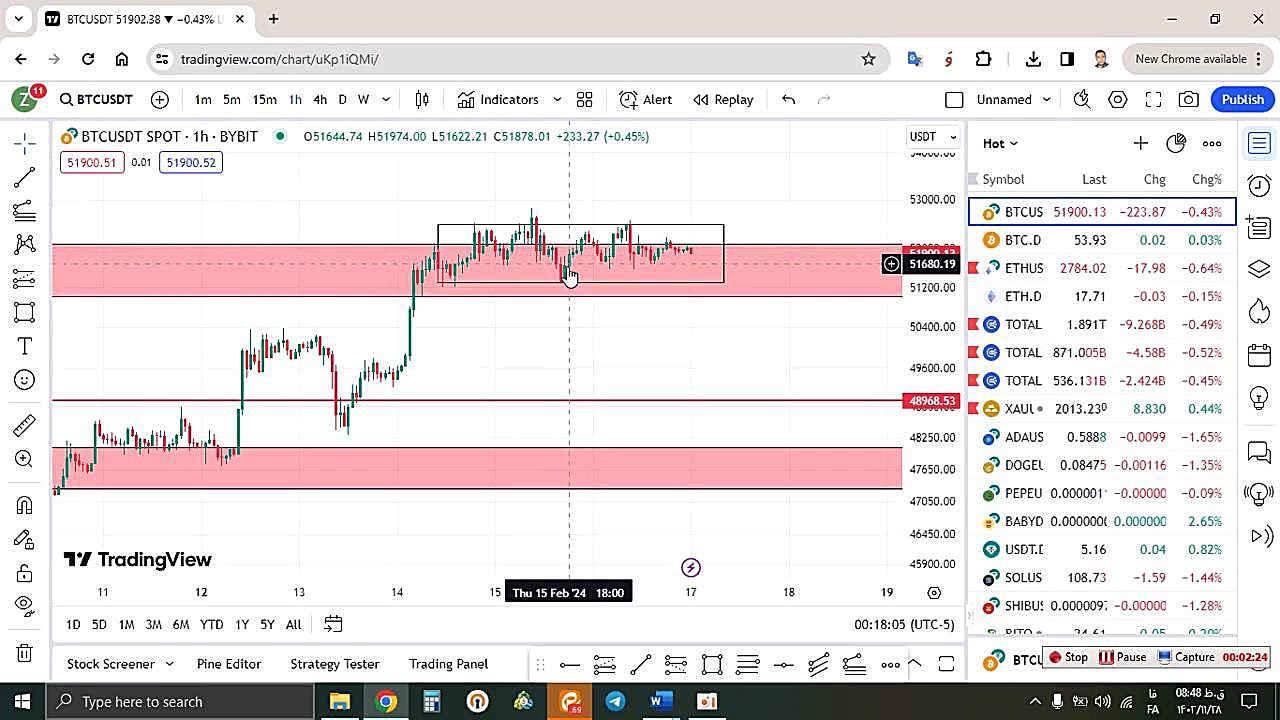The height and width of the screenshot is (720, 1280).
Task: Open the hotlists flame icon
Action: [1259, 312]
